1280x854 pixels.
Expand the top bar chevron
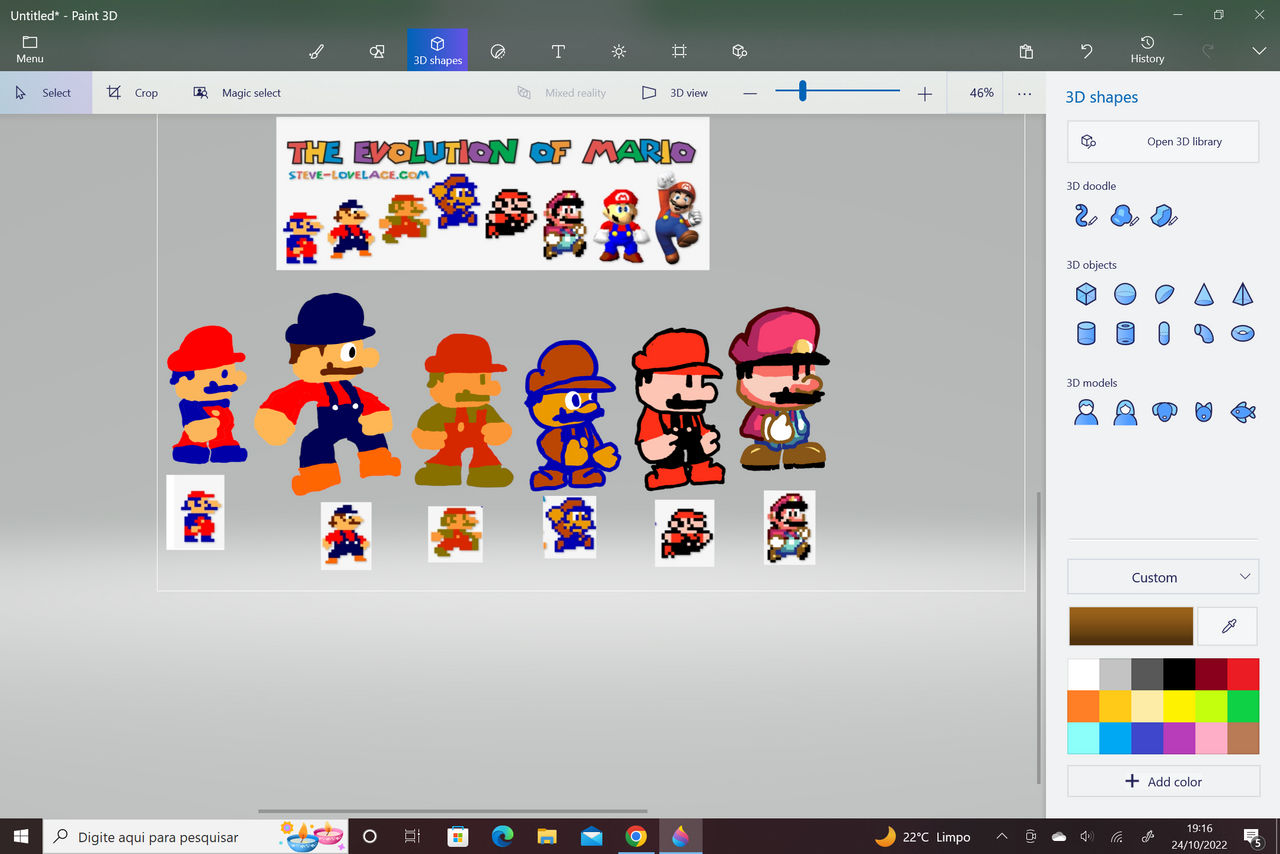pos(1258,51)
